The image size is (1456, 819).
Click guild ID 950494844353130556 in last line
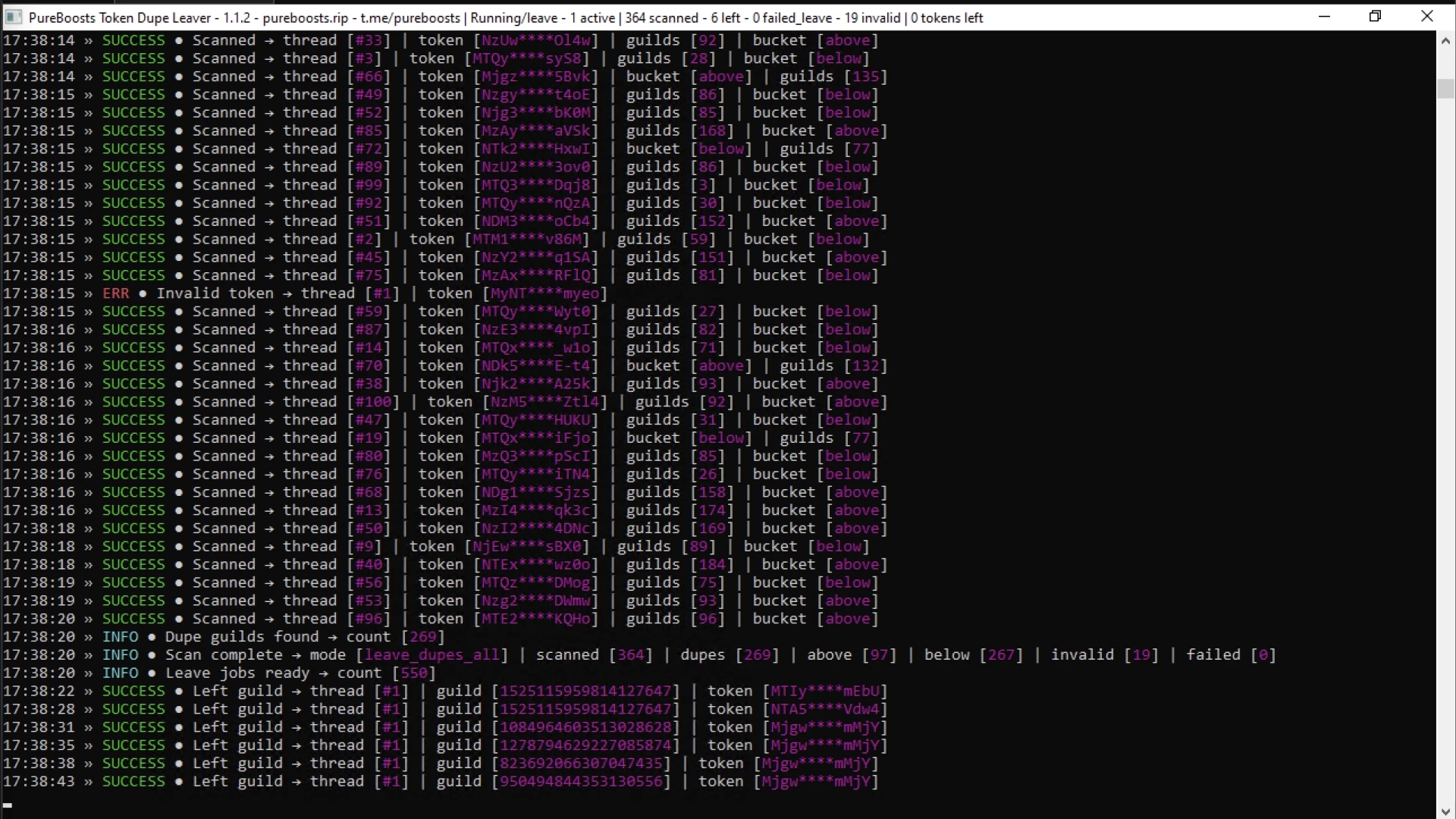tap(581, 782)
